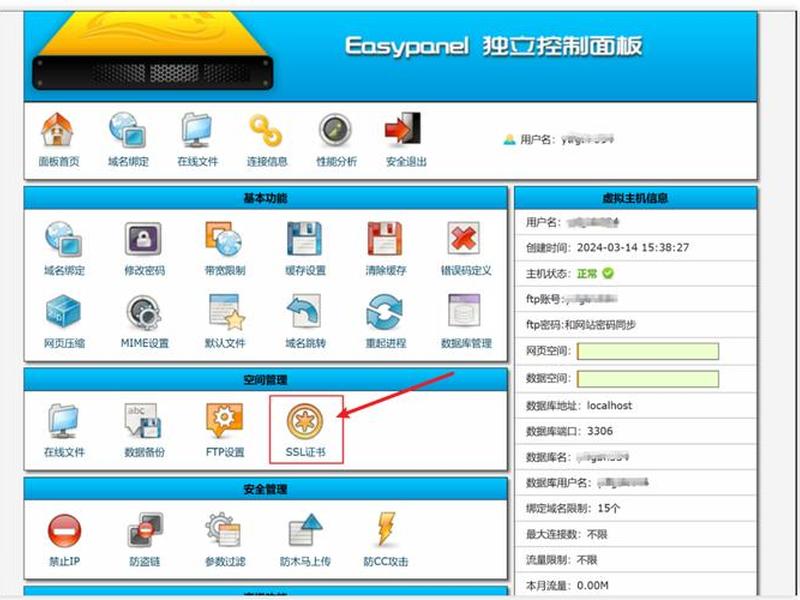The image size is (800, 600).
Task: Click the 数据库端口 3306 value
Action: 599,431
